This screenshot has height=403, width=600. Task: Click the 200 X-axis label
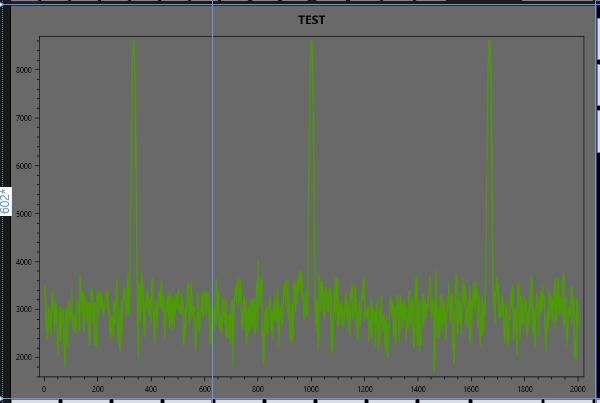[x=98, y=389]
